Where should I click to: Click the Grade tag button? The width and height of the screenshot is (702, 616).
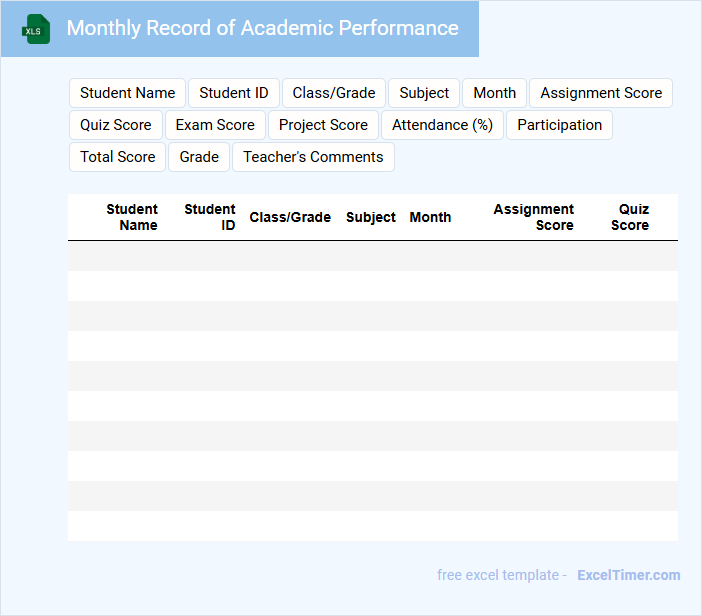point(199,157)
